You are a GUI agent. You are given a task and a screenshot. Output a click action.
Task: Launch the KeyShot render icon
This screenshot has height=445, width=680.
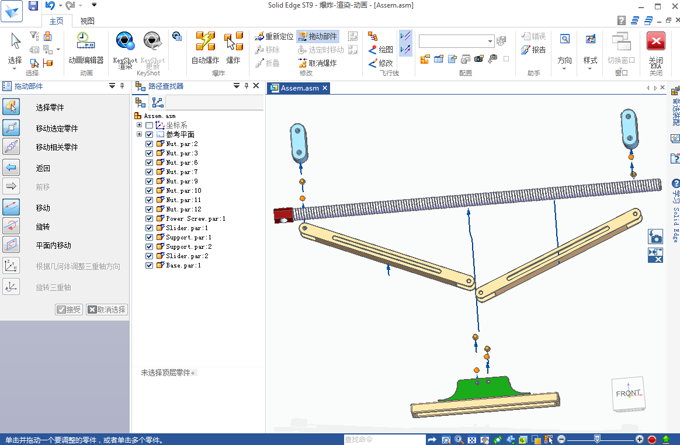125,42
